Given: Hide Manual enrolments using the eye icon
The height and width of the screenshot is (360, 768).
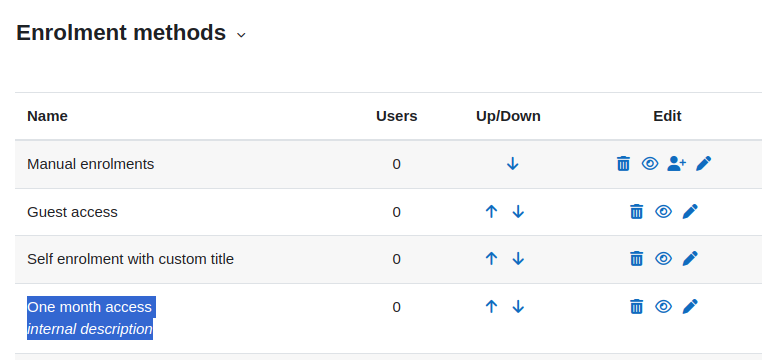Looking at the screenshot, I should click(x=650, y=164).
